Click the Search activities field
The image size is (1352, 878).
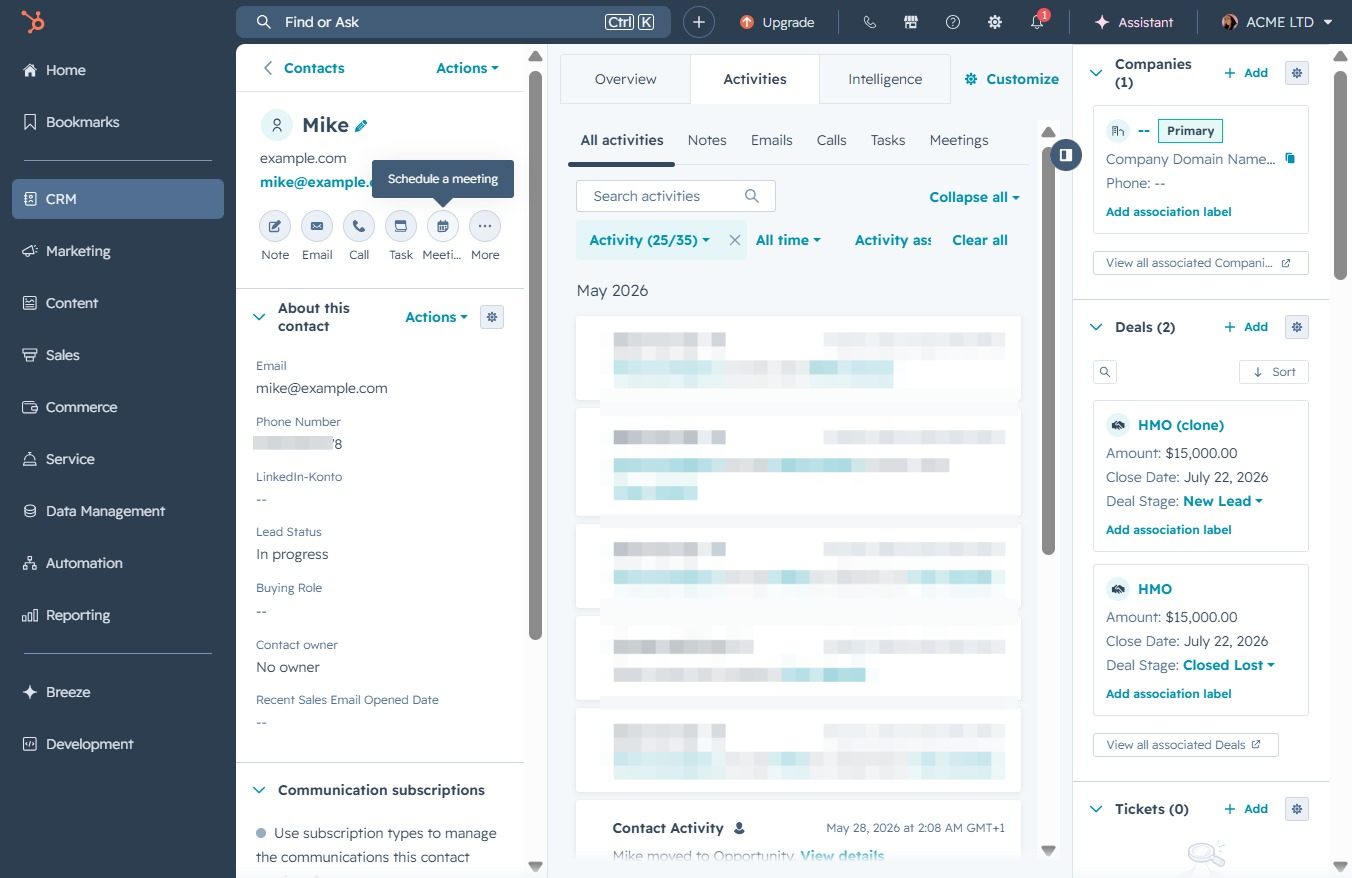(676, 196)
